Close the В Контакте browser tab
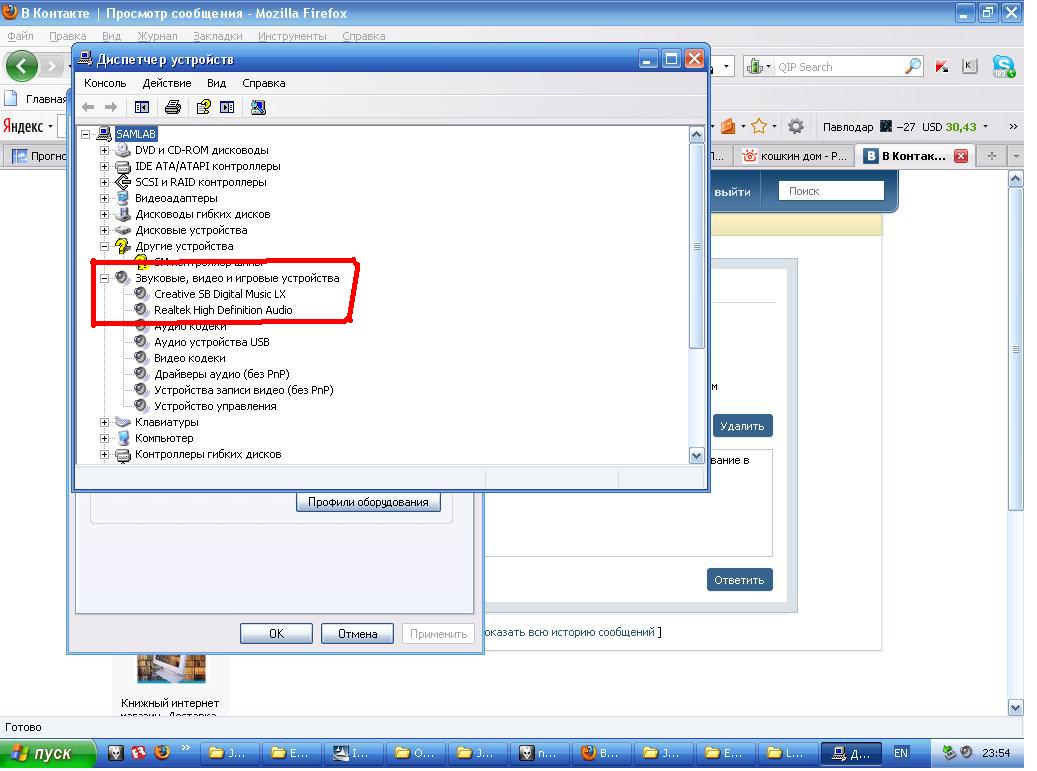Image resolution: width=1037 pixels, height=771 pixels. 961,156
